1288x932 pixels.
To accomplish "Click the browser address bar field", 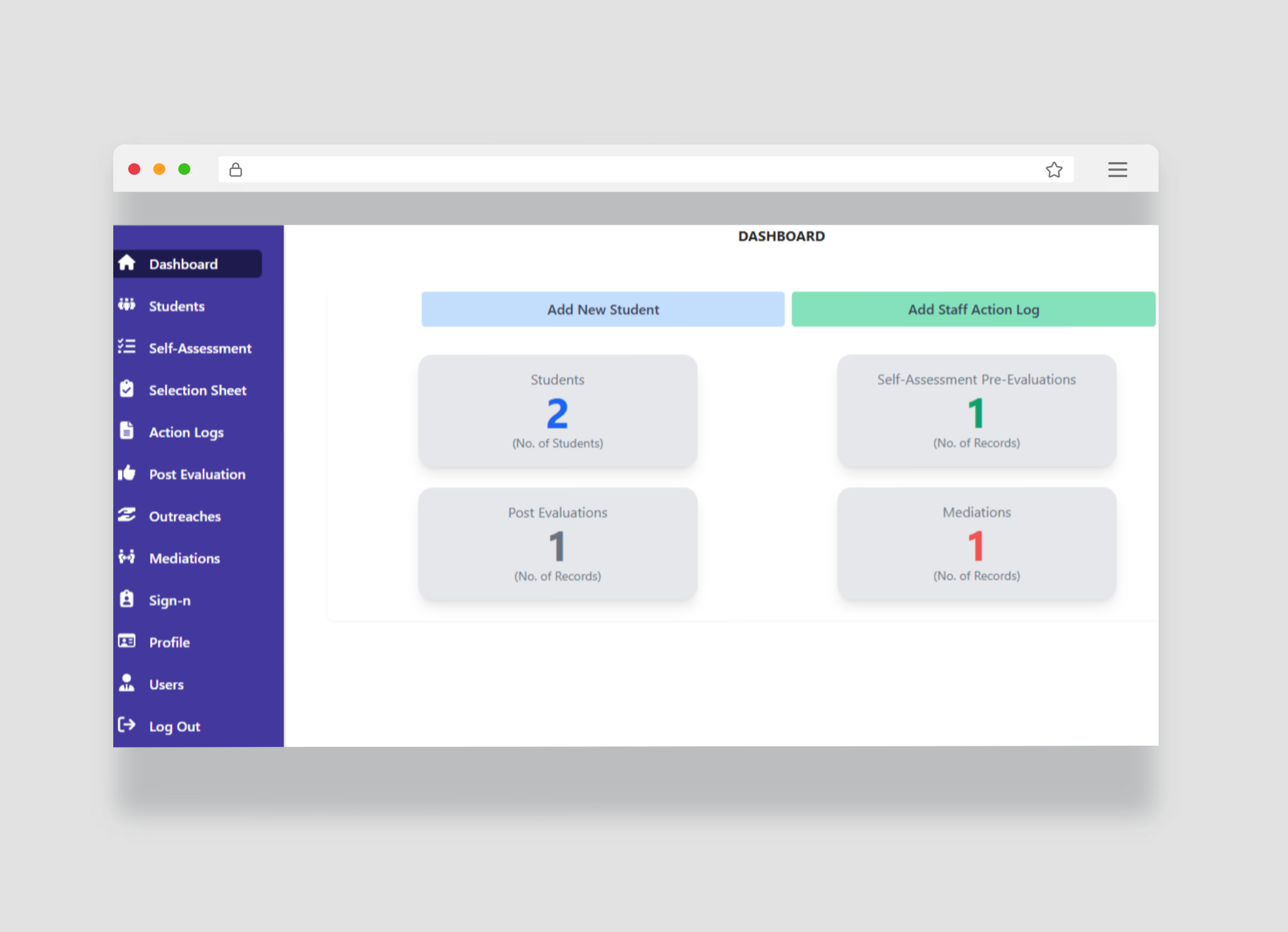I will [x=632, y=170].
